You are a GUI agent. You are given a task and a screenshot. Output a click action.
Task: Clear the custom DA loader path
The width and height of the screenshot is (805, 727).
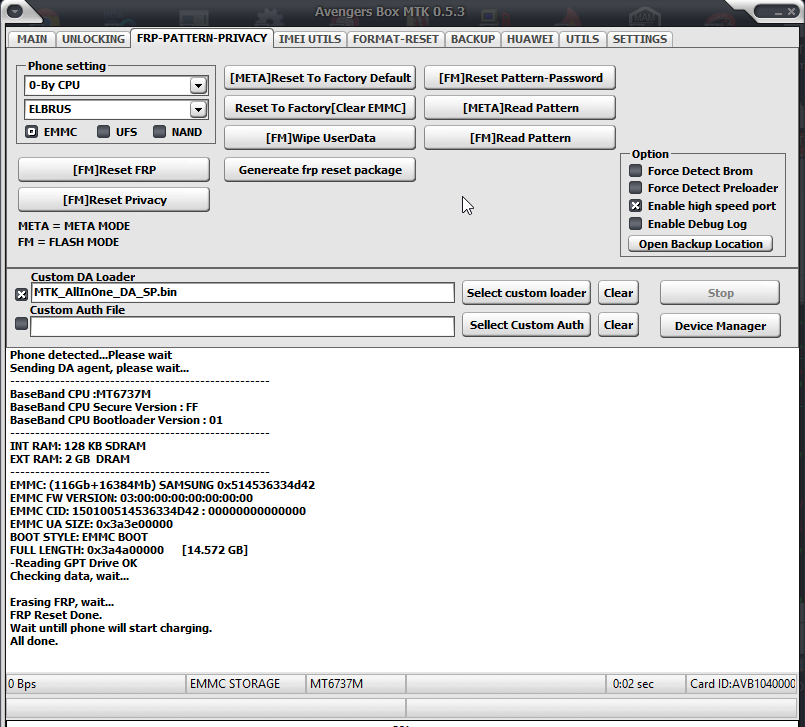pyautogui.click(x=618, y=293)
